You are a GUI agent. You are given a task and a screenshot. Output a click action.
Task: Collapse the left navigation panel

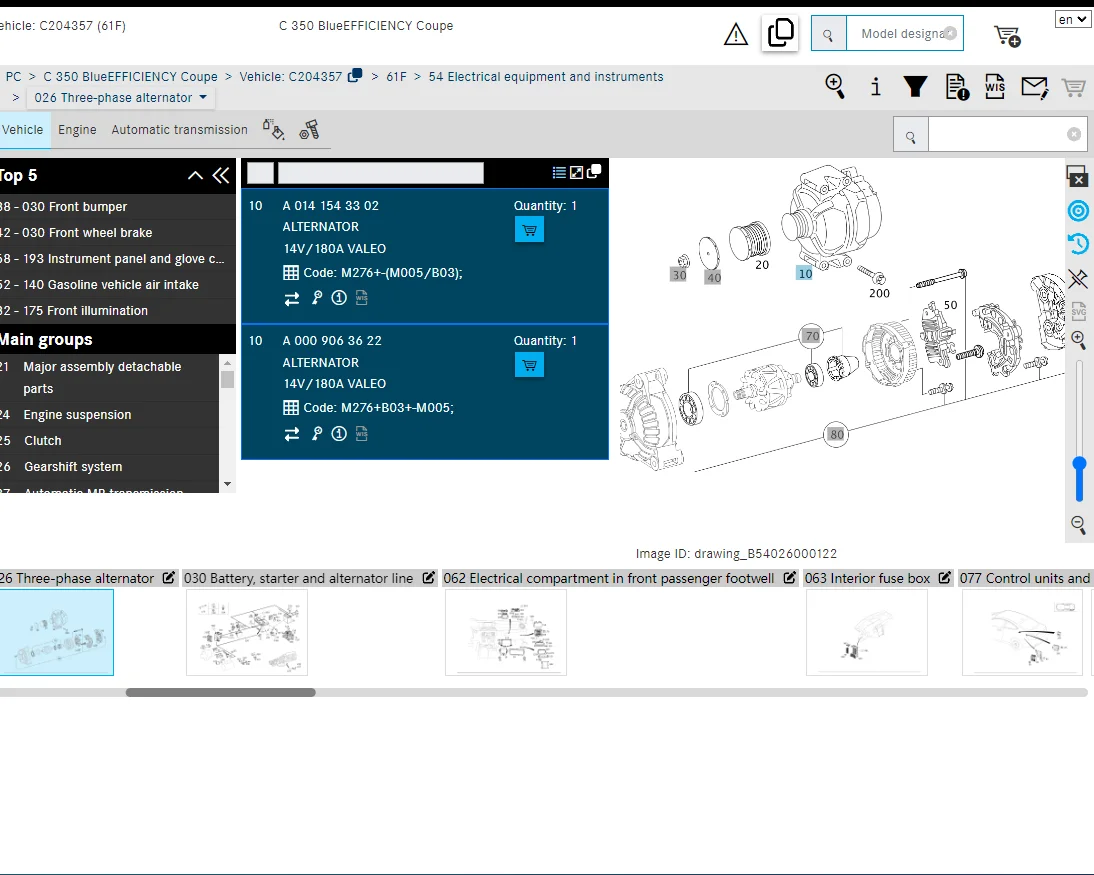tap(221, 176)
